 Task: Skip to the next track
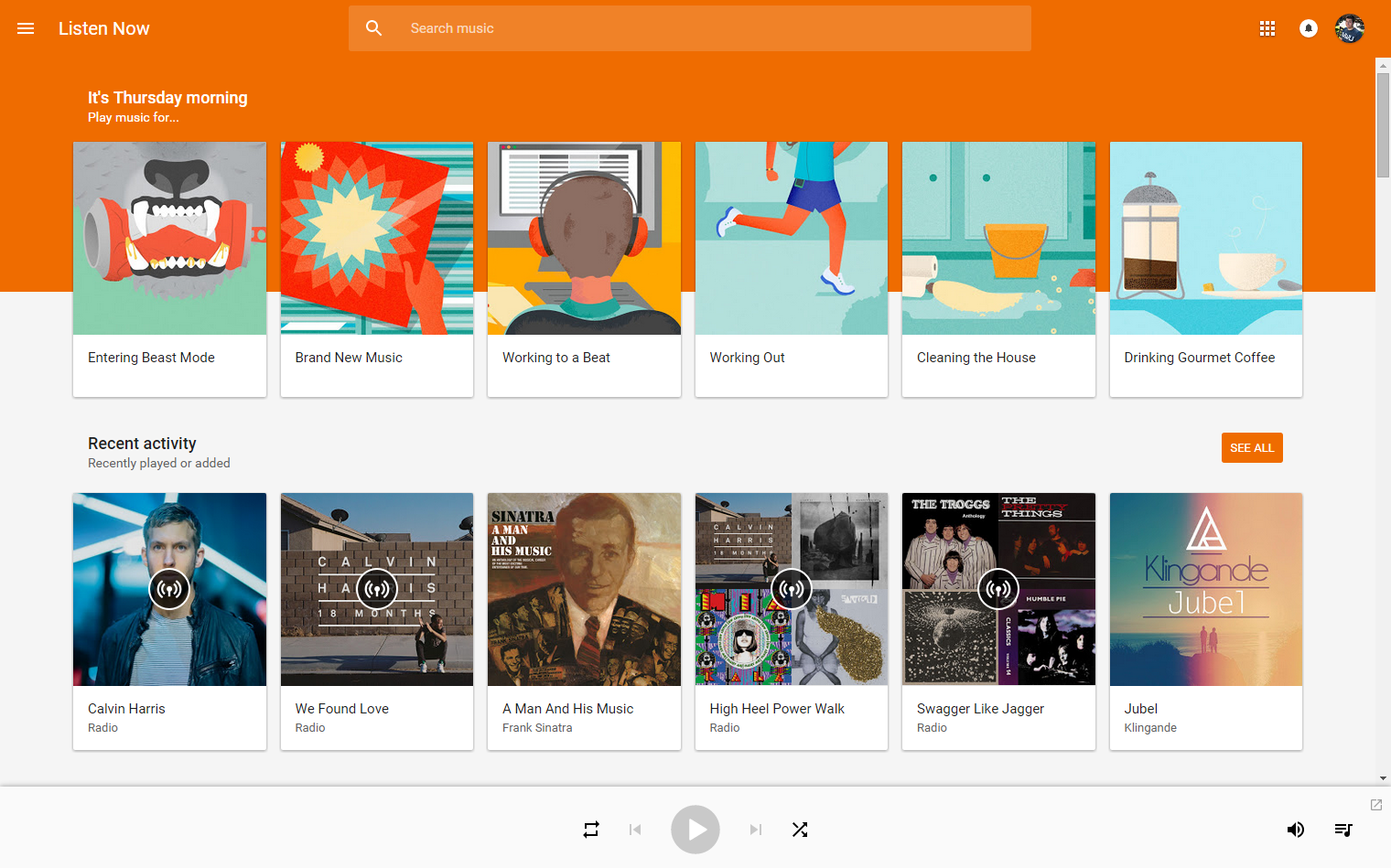(756, 830)
